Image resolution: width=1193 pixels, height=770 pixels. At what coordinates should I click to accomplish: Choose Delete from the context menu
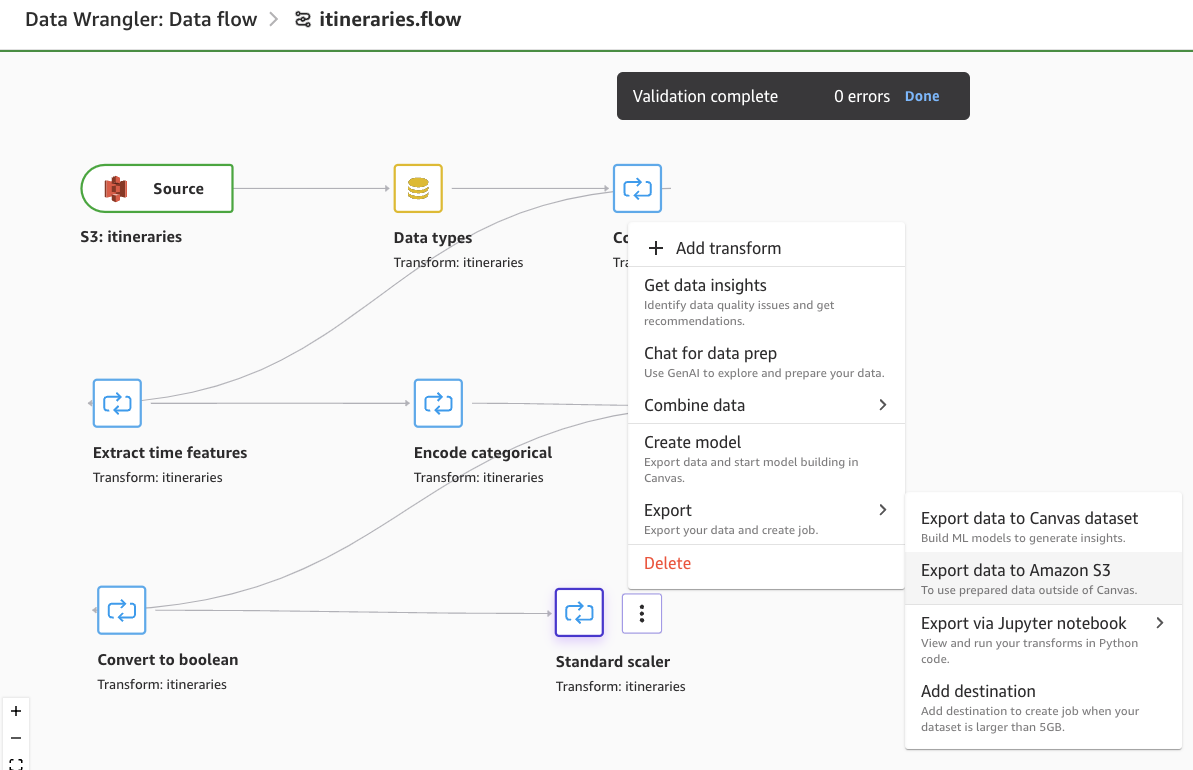coord(667,563)
